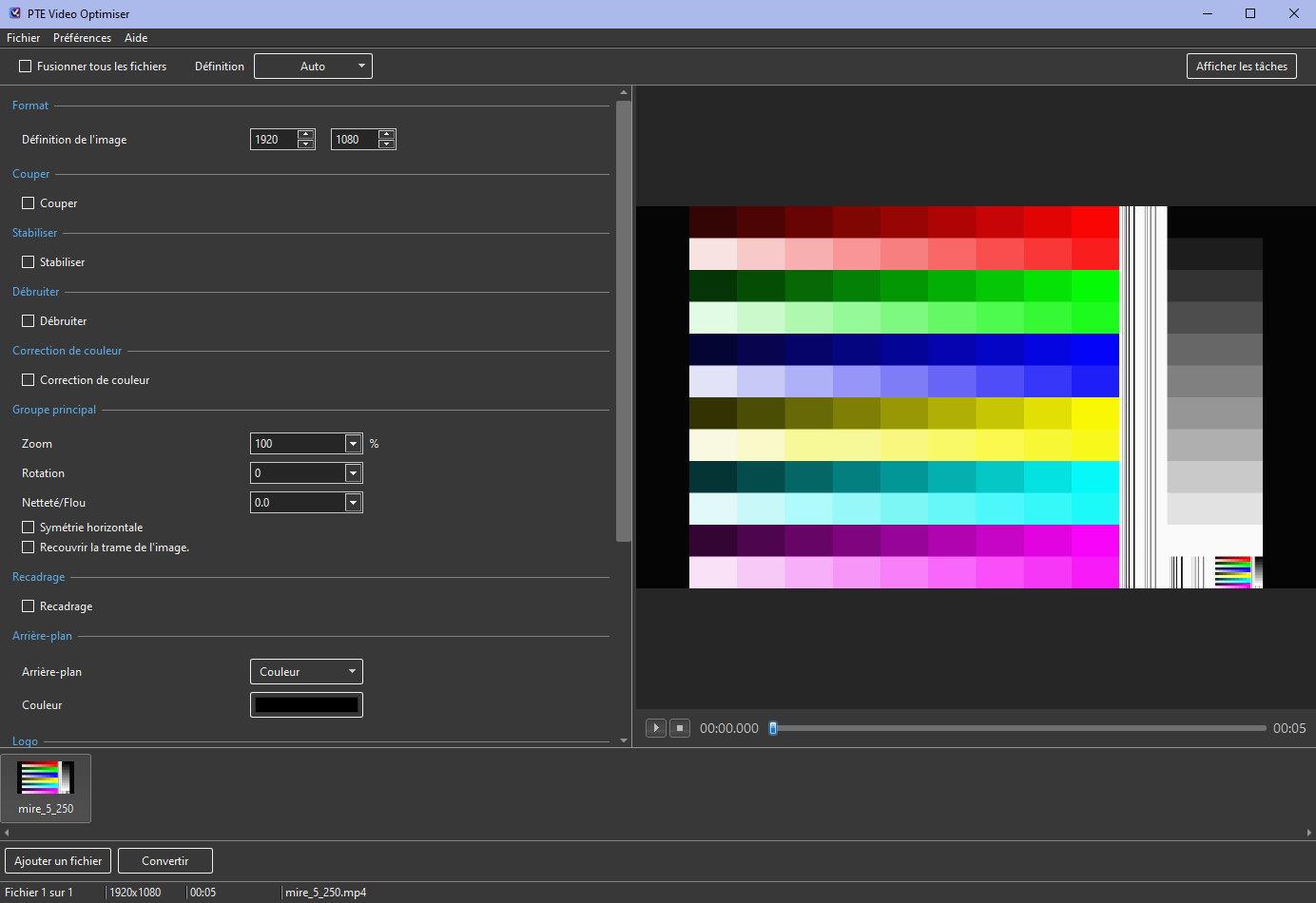This screenshot has width=1316, height=903.
Task: Open the black background colour swatch
Action: coord(306,705)
